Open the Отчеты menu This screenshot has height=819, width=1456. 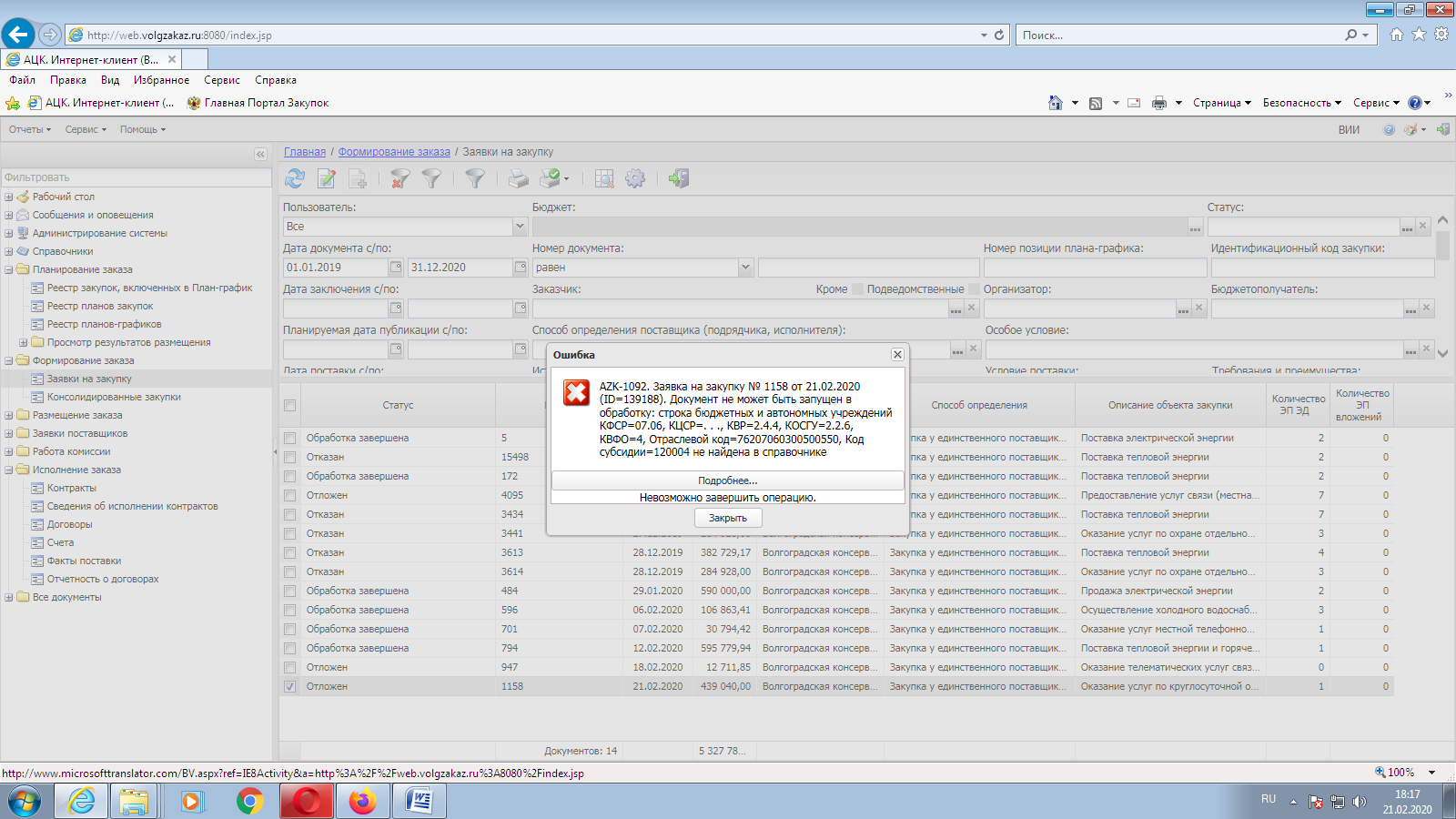(29, 129)
